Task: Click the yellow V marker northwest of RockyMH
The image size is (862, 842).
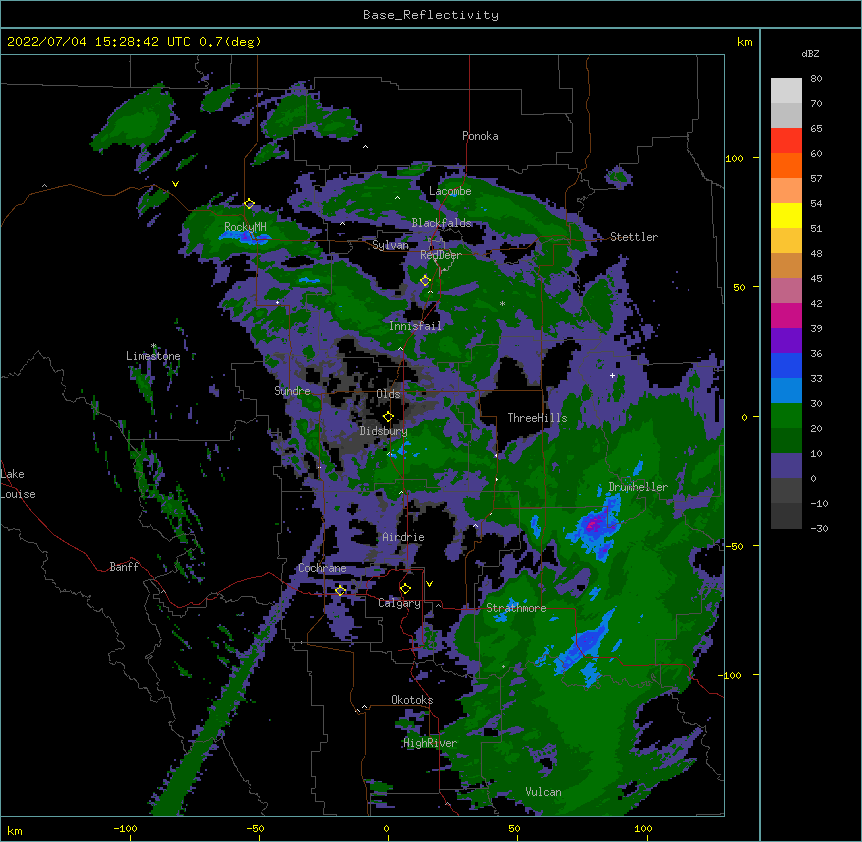Action: [175, 184]
